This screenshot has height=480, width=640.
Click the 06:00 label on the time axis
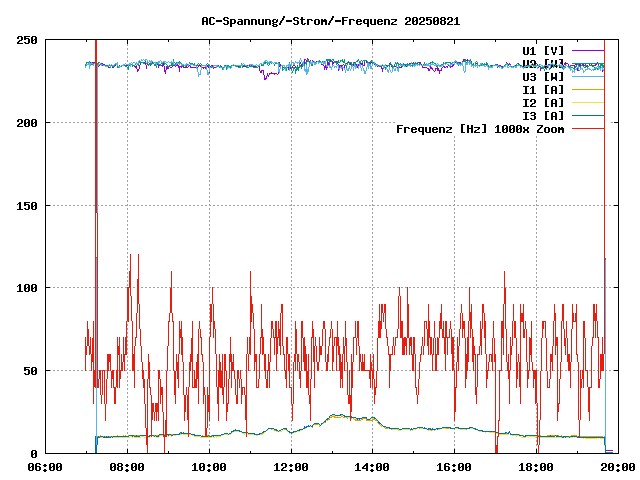(x=45, y=467)
